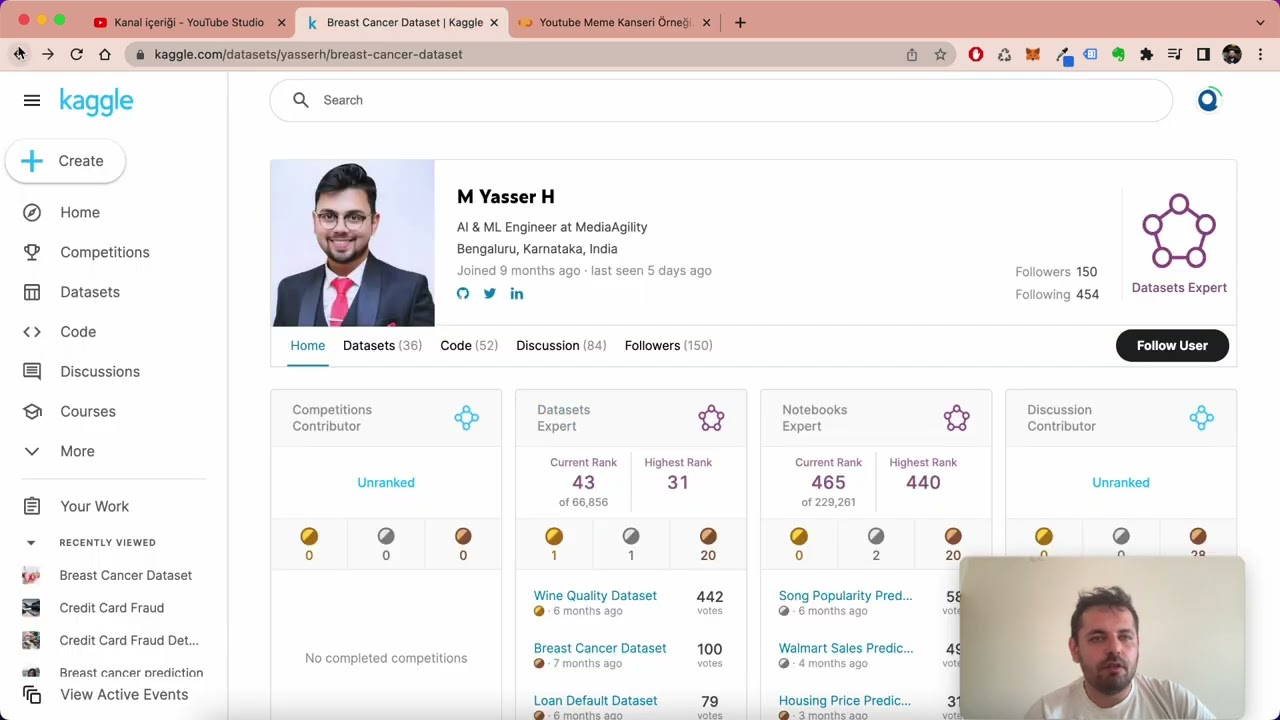Open the MetaMask fox extension
The width and height of the screenshot is (1280, 720).
pos(1033,55)
